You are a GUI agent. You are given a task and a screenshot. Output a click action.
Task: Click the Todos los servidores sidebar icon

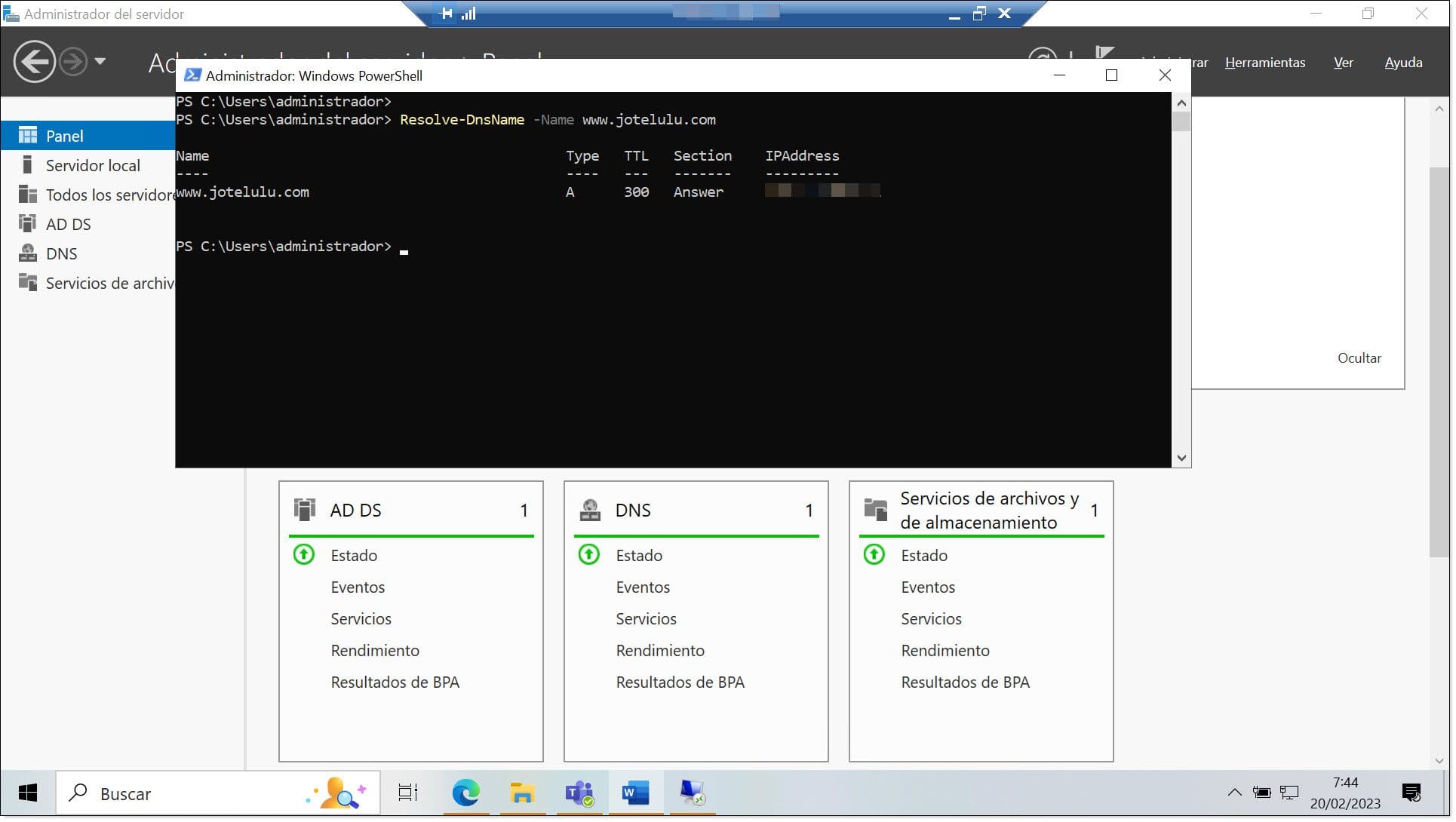click(28, 194)
